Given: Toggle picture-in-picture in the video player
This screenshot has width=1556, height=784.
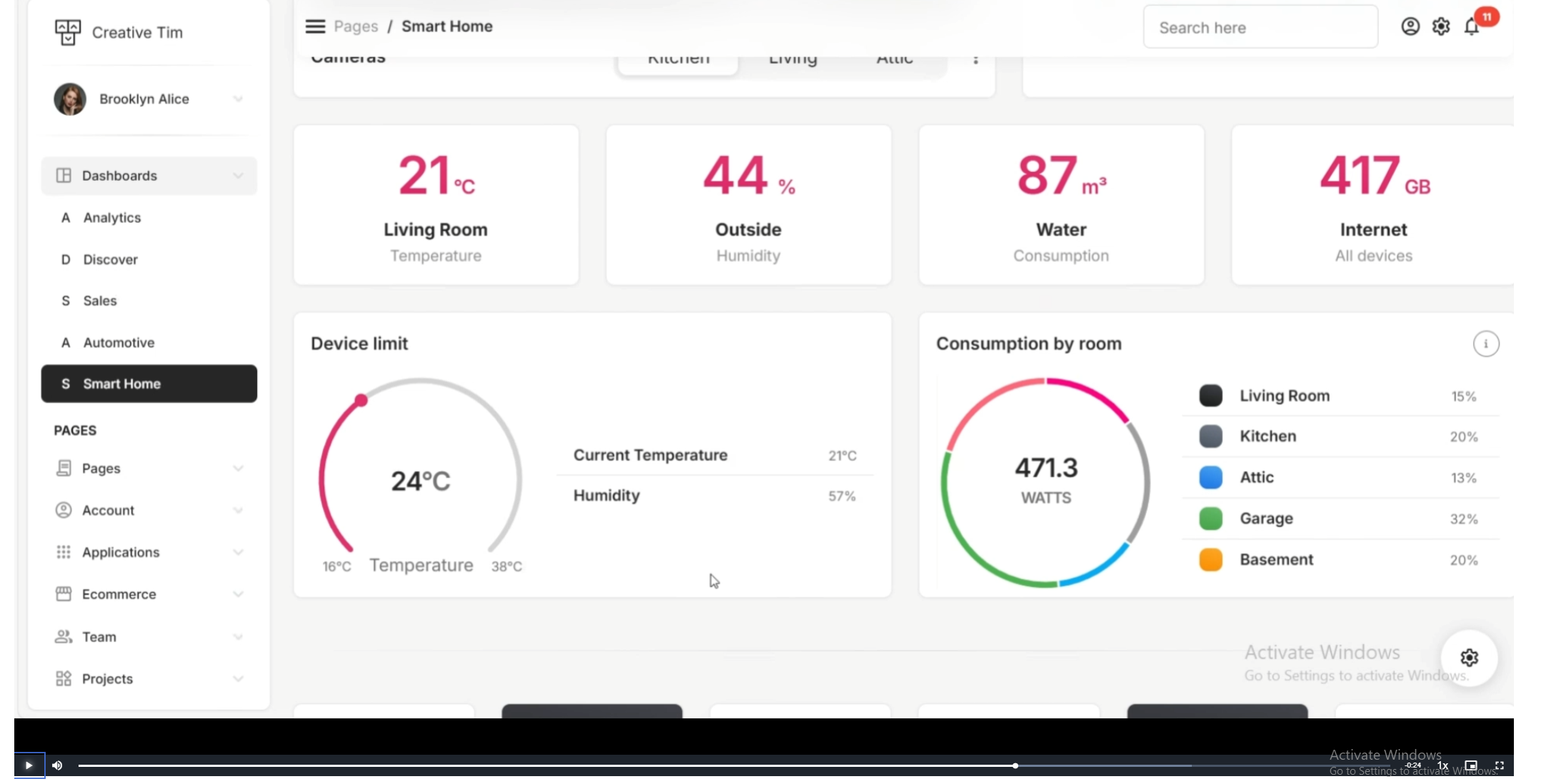Looking at the screenshot, I should [x=1470, y=765].
